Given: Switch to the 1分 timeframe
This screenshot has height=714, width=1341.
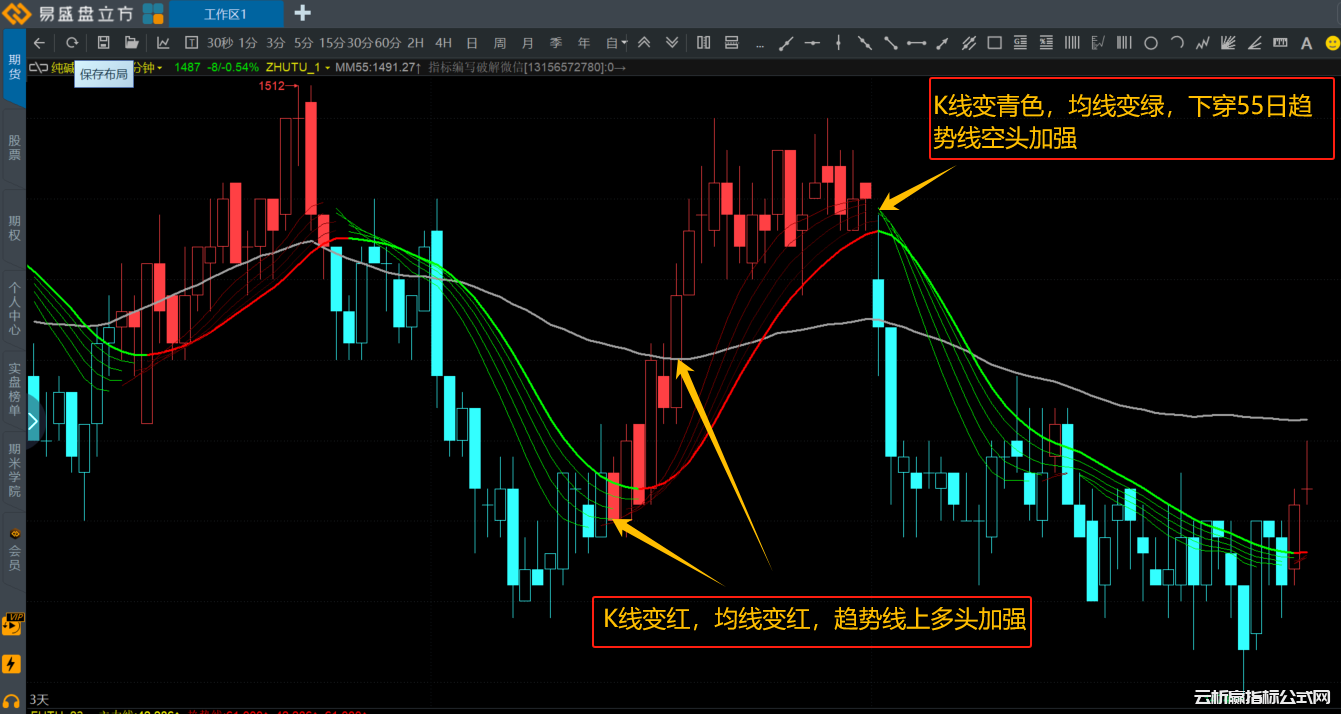Looking at the screenshot, I should tap(248, 43).
